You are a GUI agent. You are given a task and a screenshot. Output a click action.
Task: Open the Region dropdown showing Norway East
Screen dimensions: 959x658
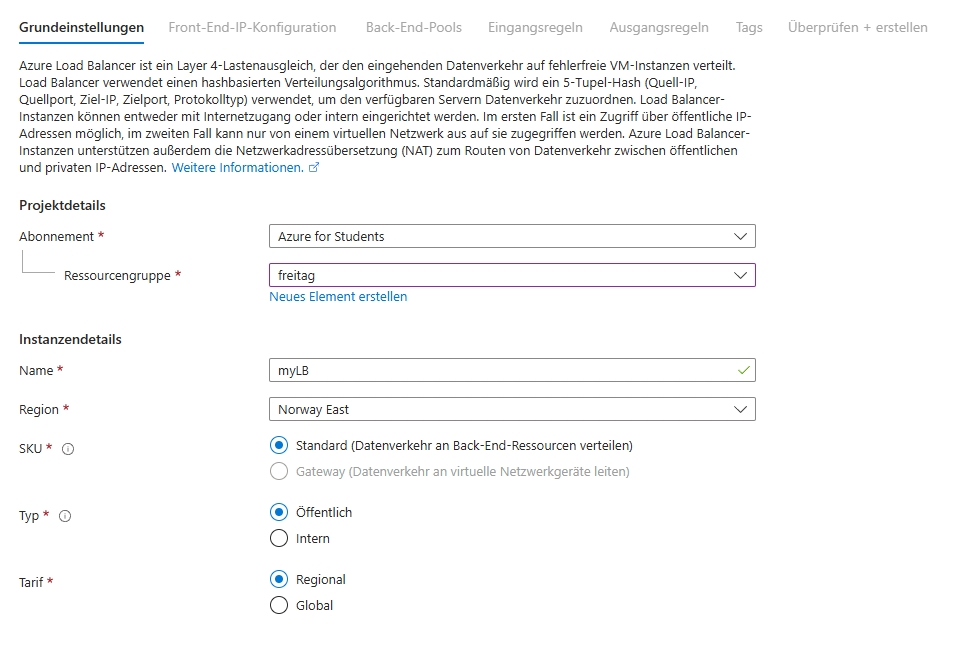pyautogui.click(x=511, y=409)
